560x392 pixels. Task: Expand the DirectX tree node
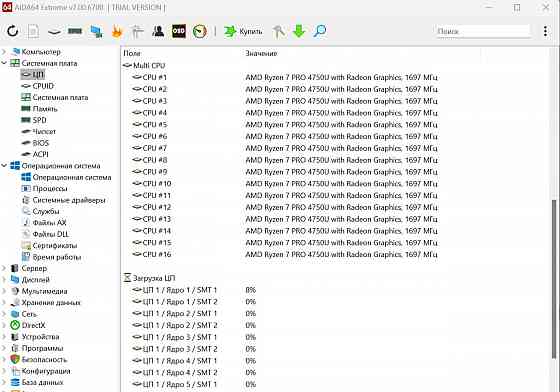(4, 325)
